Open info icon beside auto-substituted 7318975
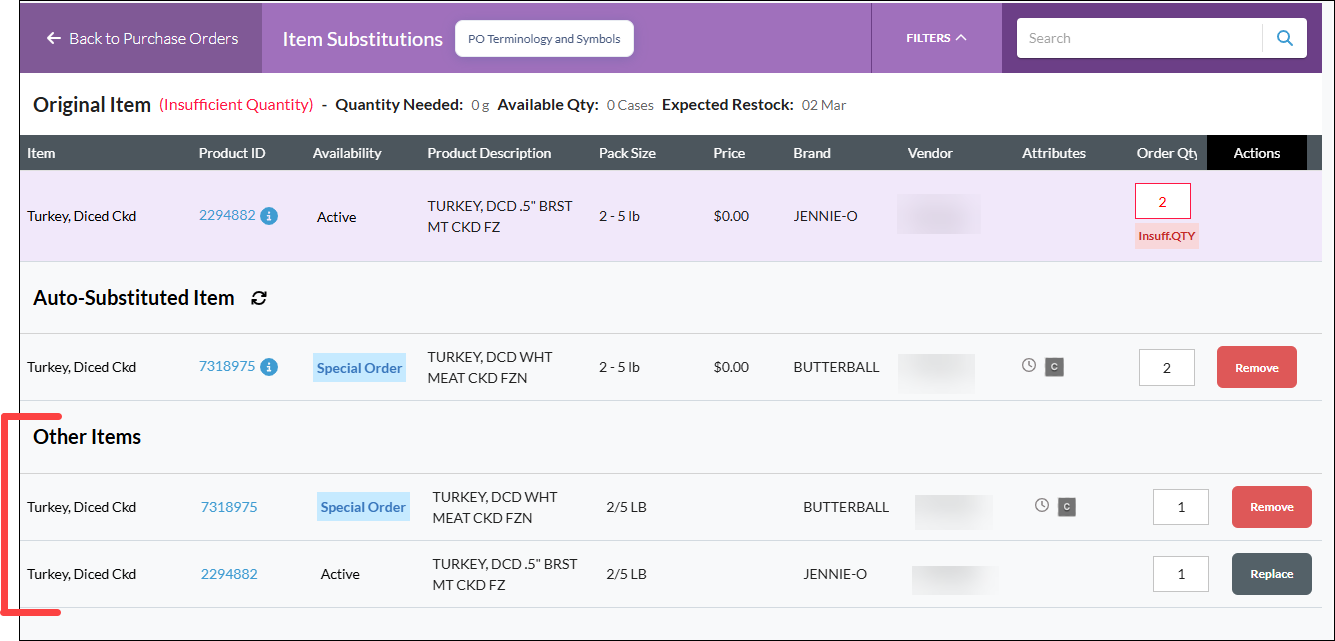 269,367
